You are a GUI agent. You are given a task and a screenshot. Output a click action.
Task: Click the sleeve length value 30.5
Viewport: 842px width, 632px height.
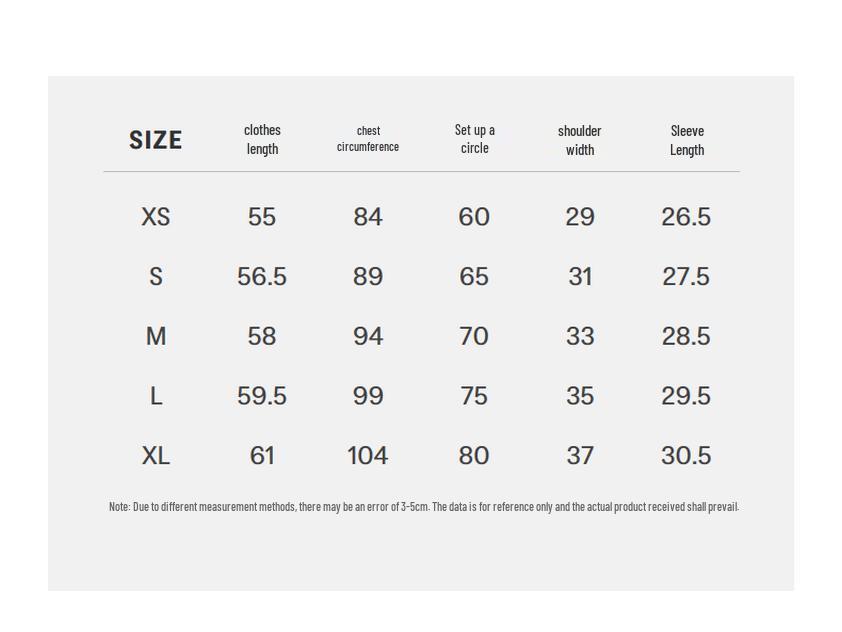pos(686,456)
